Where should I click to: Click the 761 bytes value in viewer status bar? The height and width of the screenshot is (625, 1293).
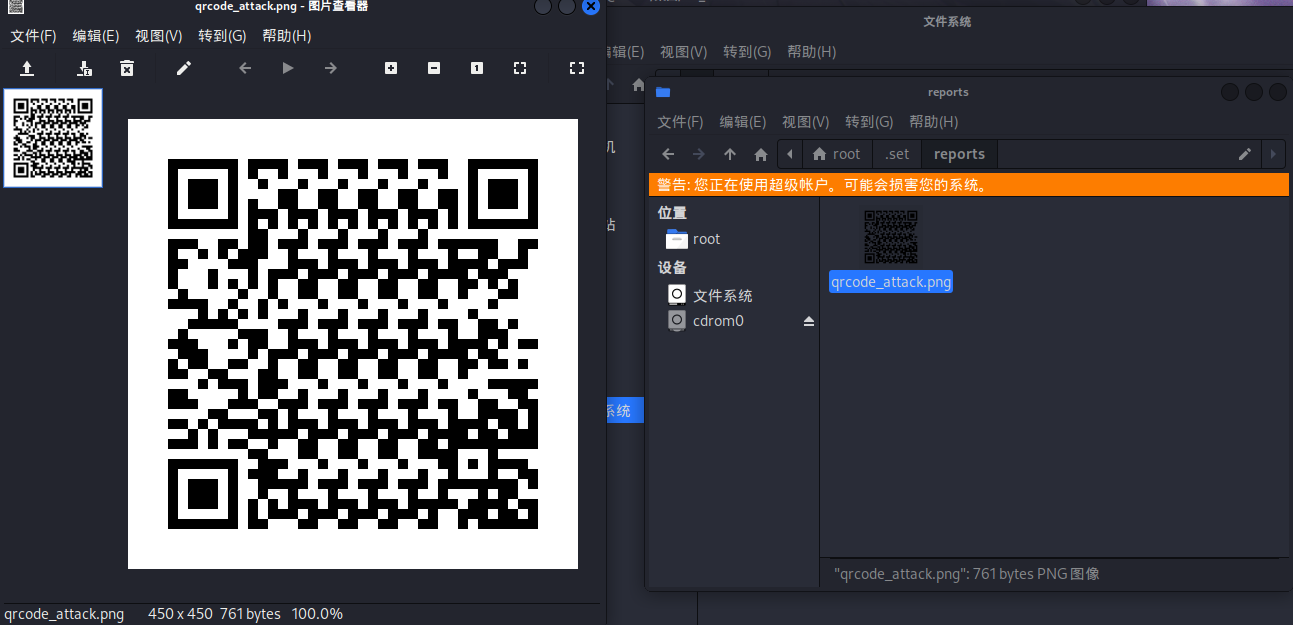click(x=250, y=614)
